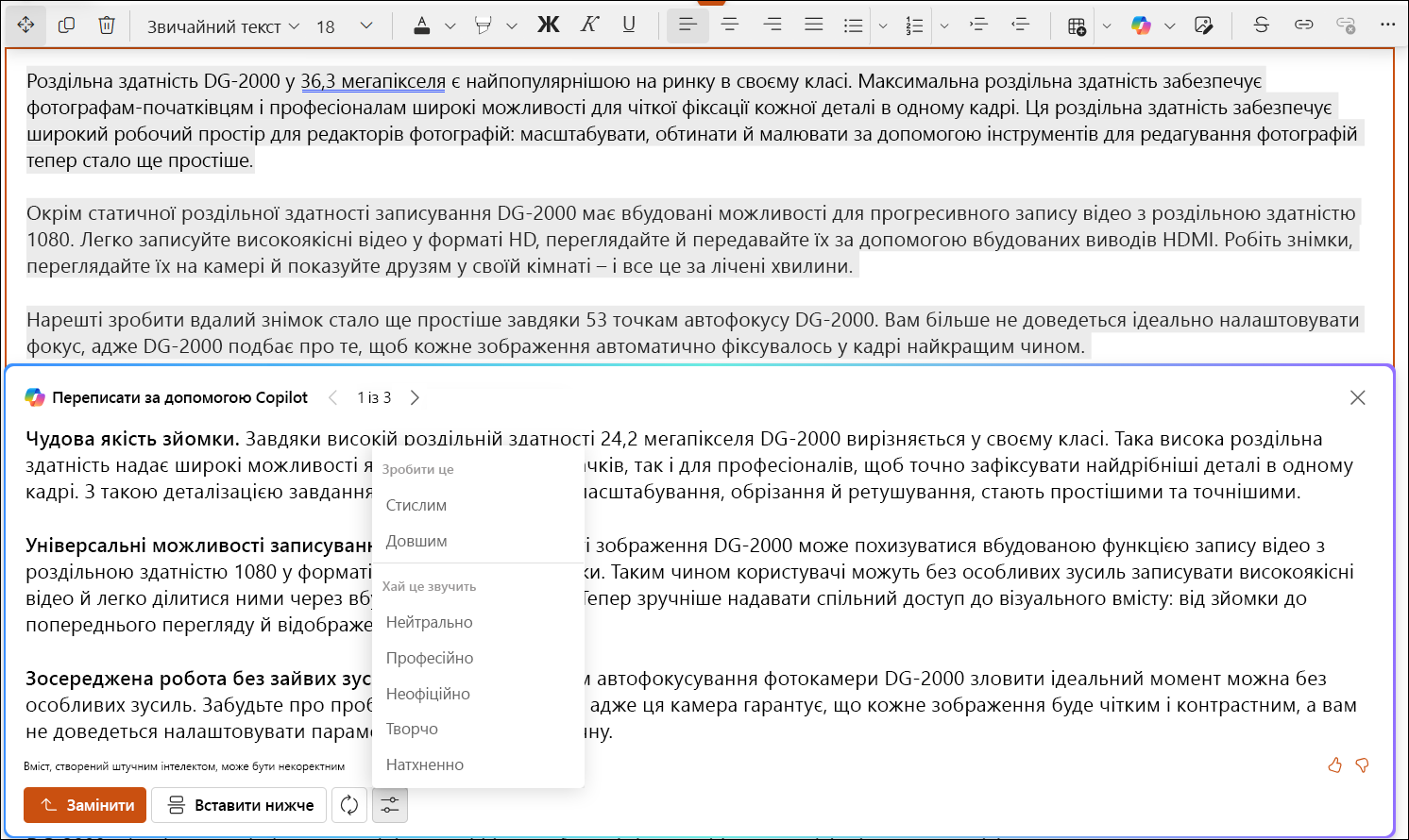Click the 1 із 3 counter text

tap(374, 397)
